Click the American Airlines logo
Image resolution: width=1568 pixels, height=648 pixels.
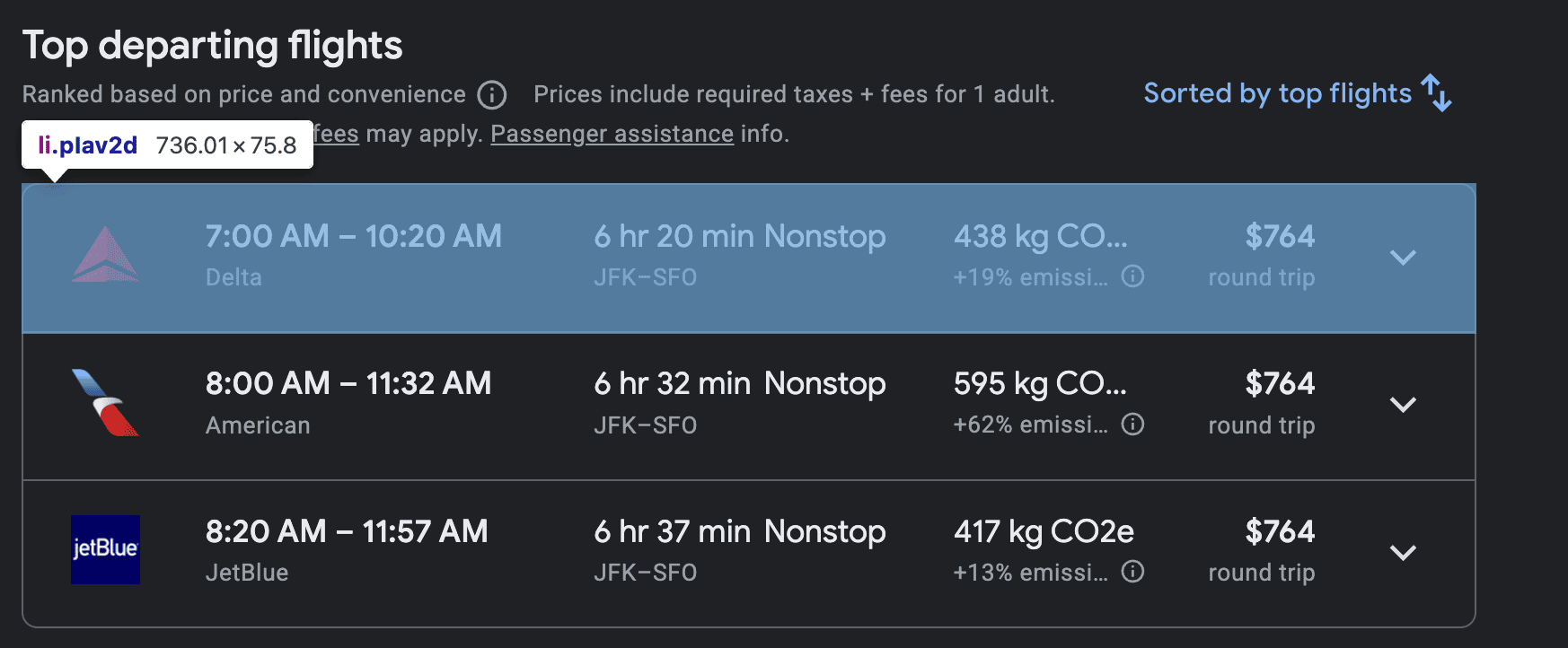105,404
